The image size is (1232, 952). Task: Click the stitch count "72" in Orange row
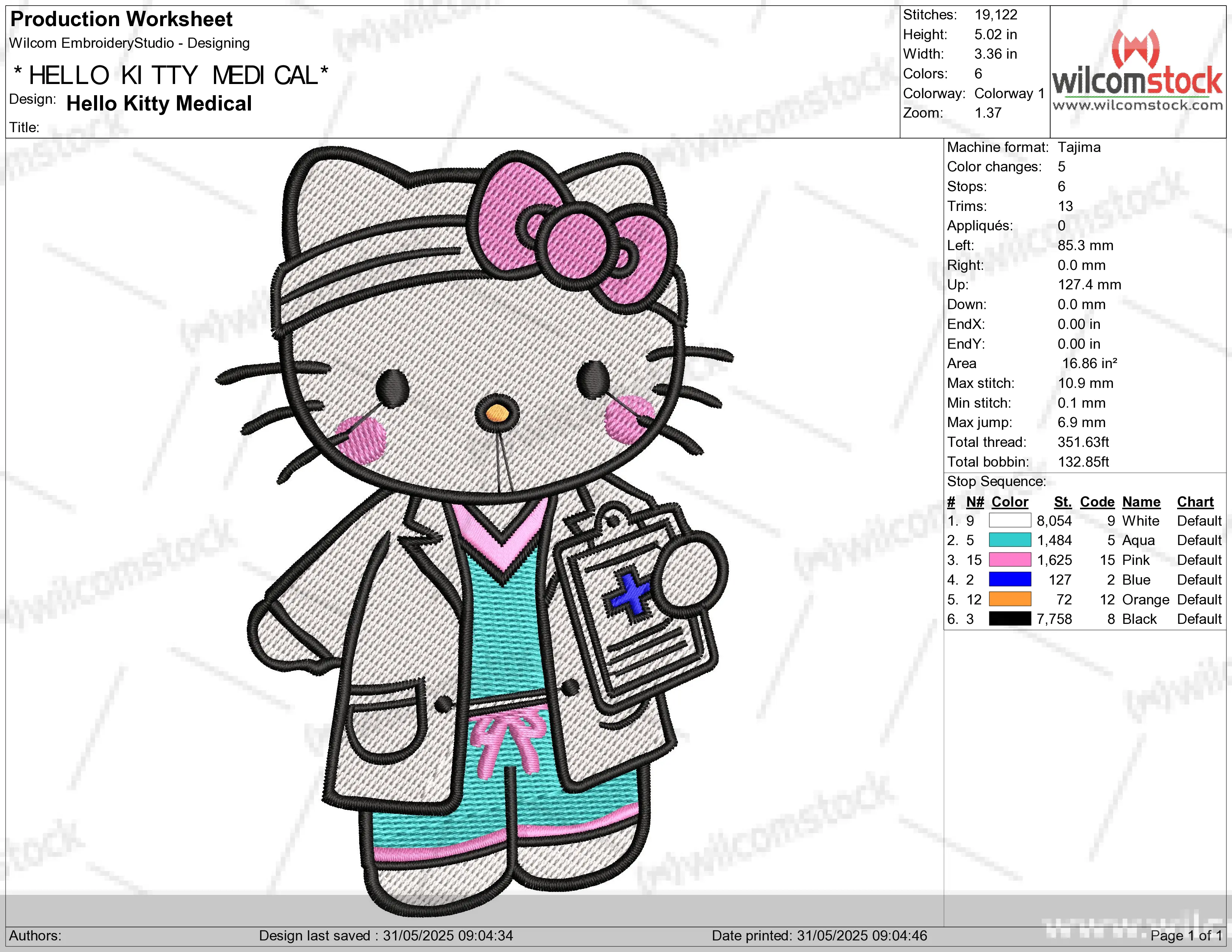tap(1064, 600)
